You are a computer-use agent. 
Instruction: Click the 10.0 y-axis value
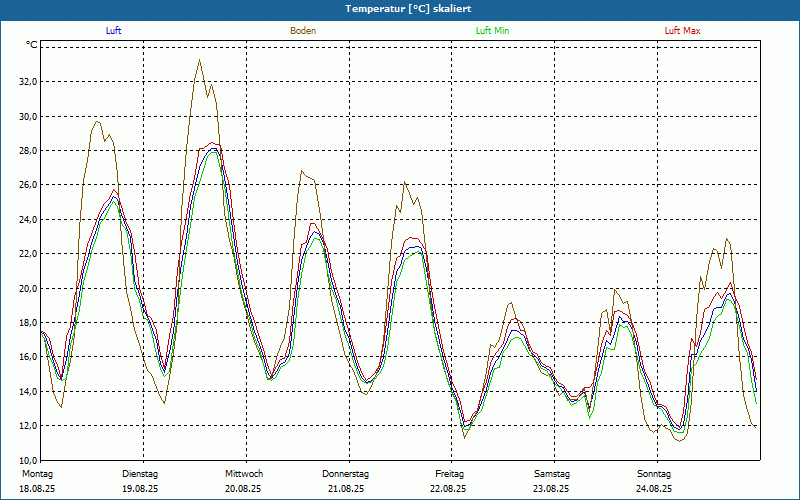point(28,460)
